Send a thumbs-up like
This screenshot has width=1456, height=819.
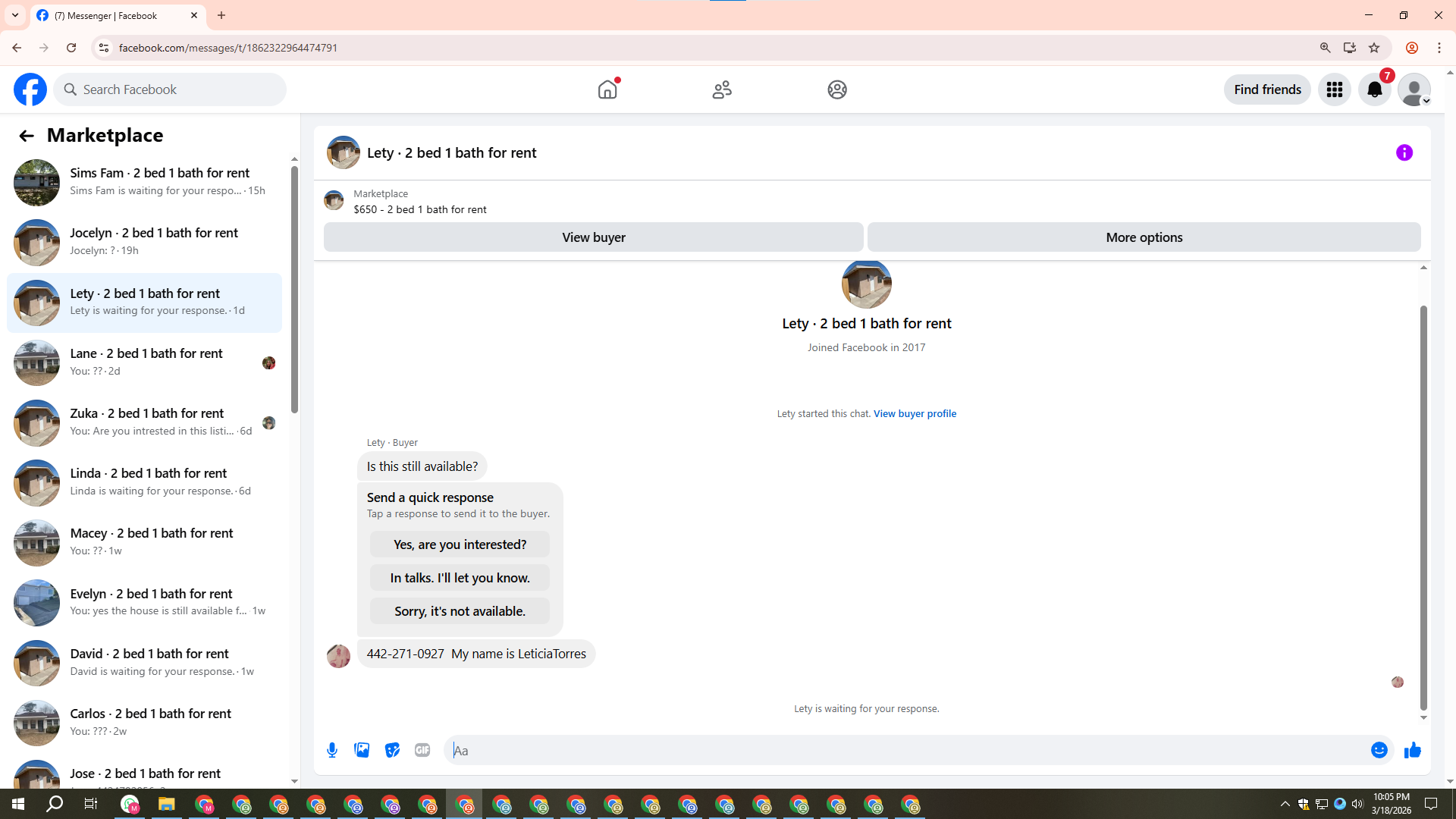(1412, 750)
